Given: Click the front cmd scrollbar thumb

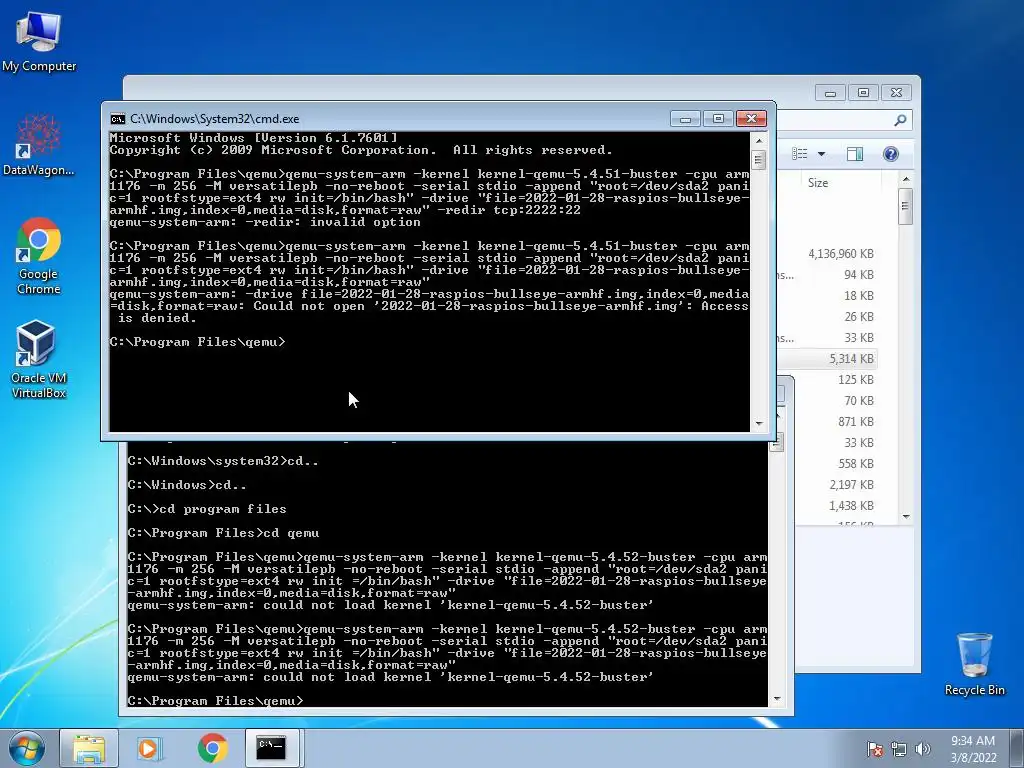Looking at the screenshot, I should pos(759,160).
